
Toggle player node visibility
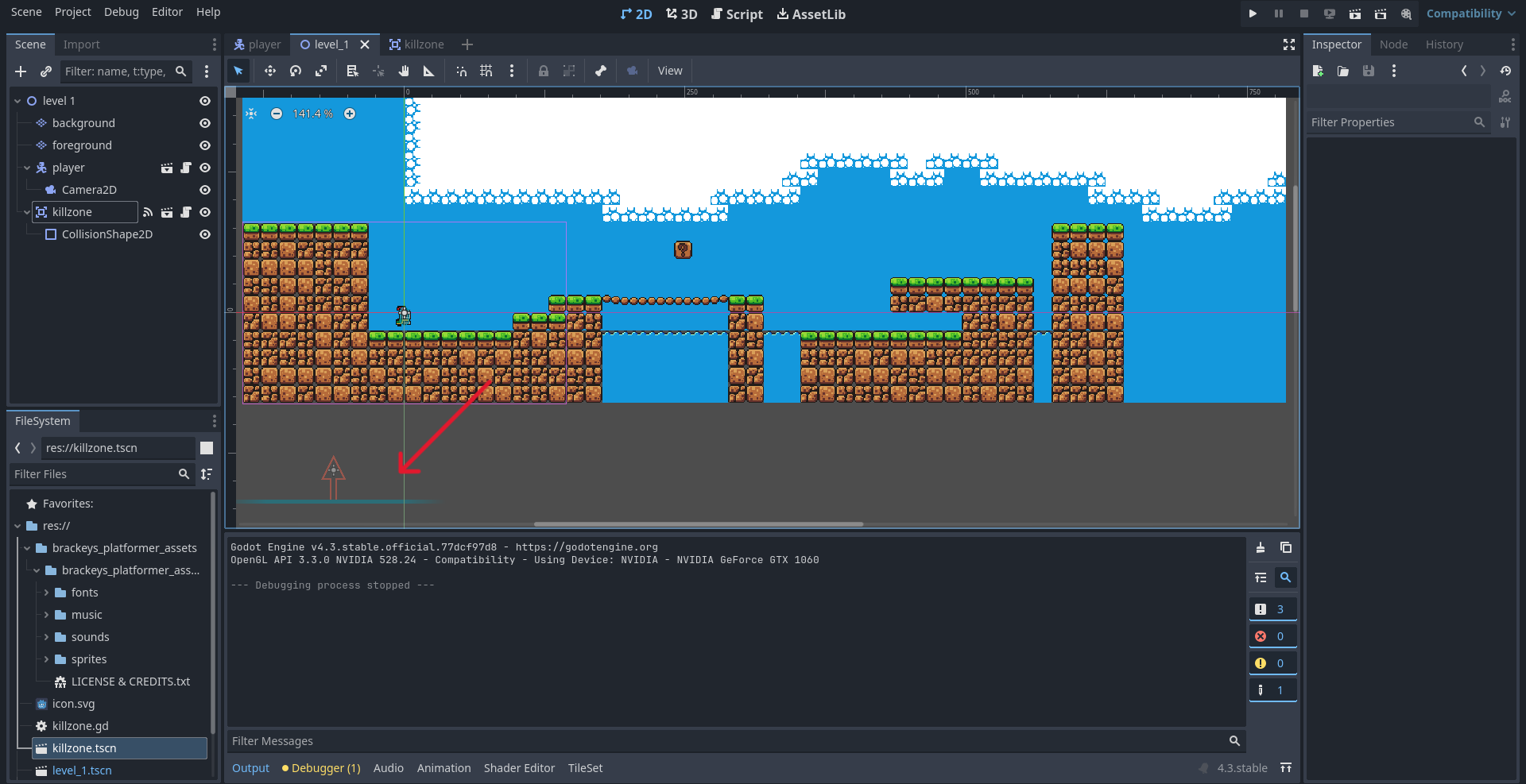pyautogui.click(x=205, y=168)
